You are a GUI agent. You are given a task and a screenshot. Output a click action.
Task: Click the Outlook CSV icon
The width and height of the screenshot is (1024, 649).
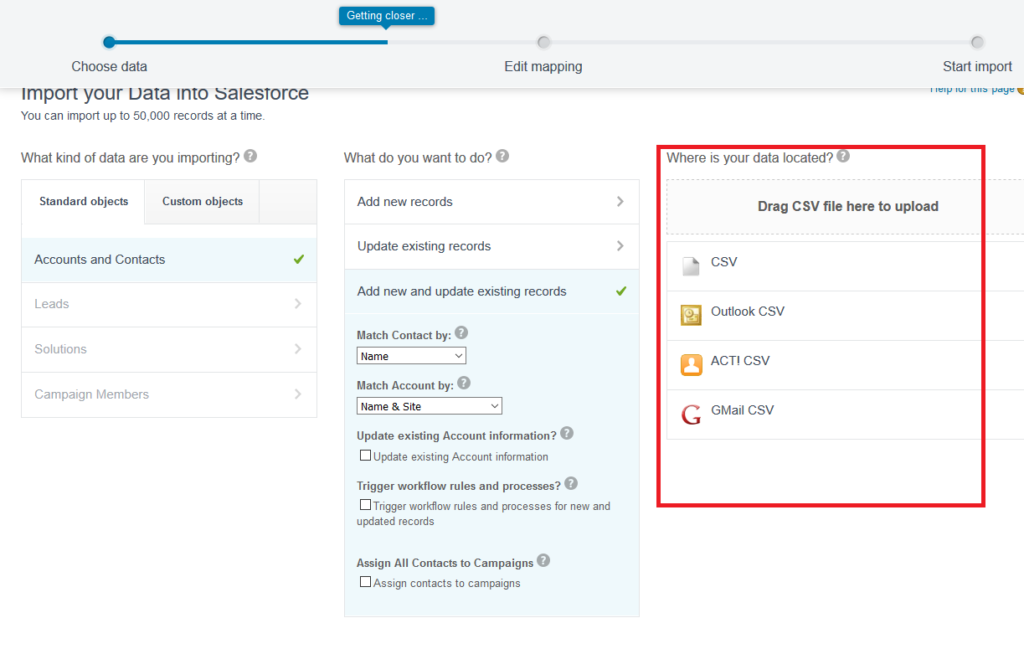click(691, 315)
